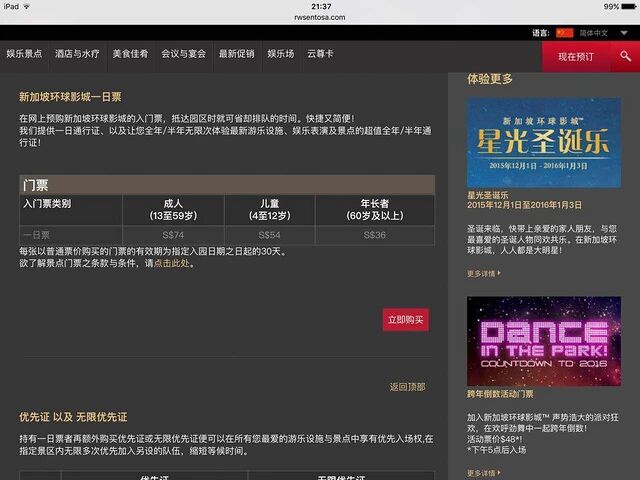Open 星光圣诞乐 banner image
The image size is (640, 480).
[544, 142]
